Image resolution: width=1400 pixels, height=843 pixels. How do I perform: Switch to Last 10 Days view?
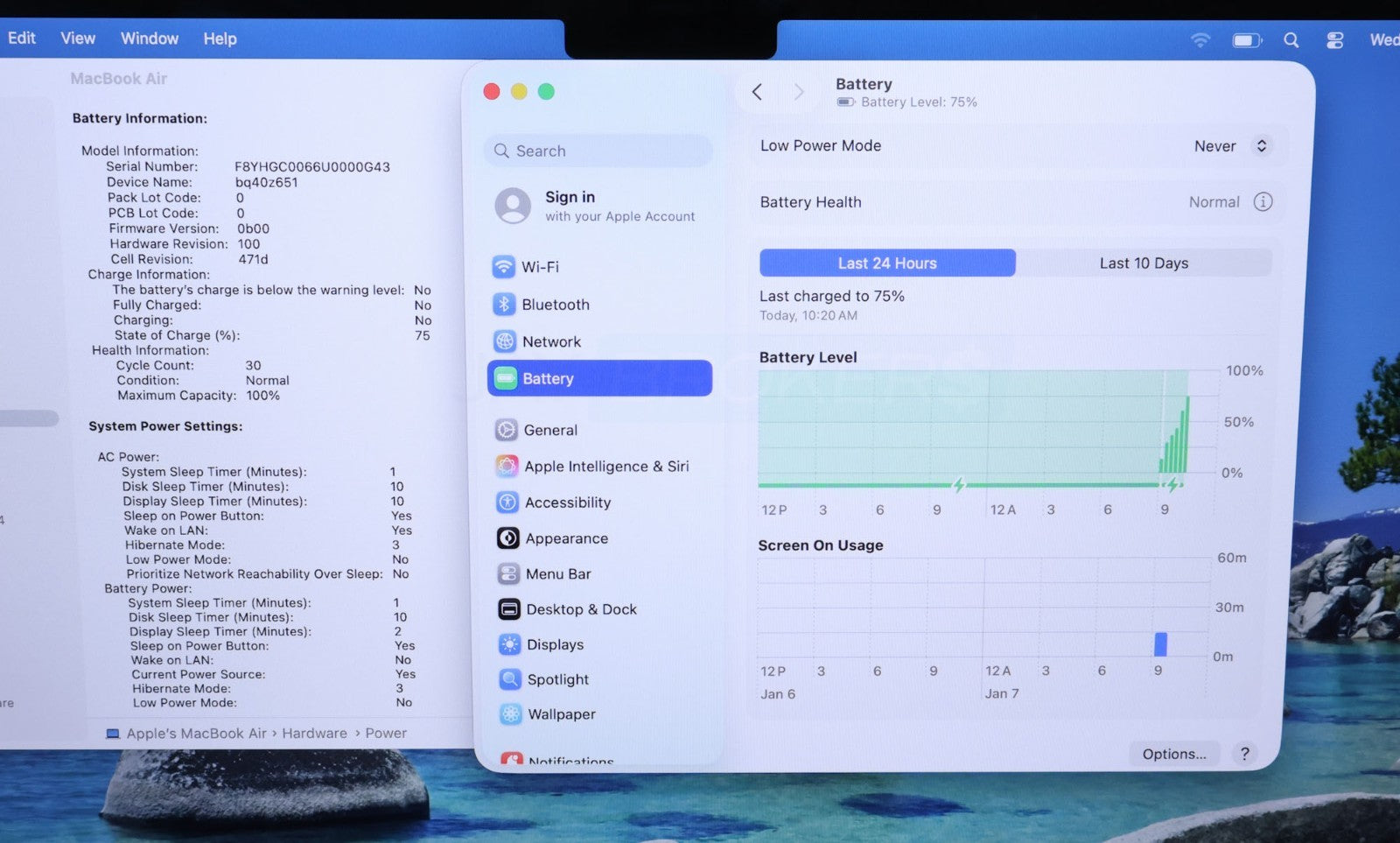pyautogui.click(x=1143, y=263)
